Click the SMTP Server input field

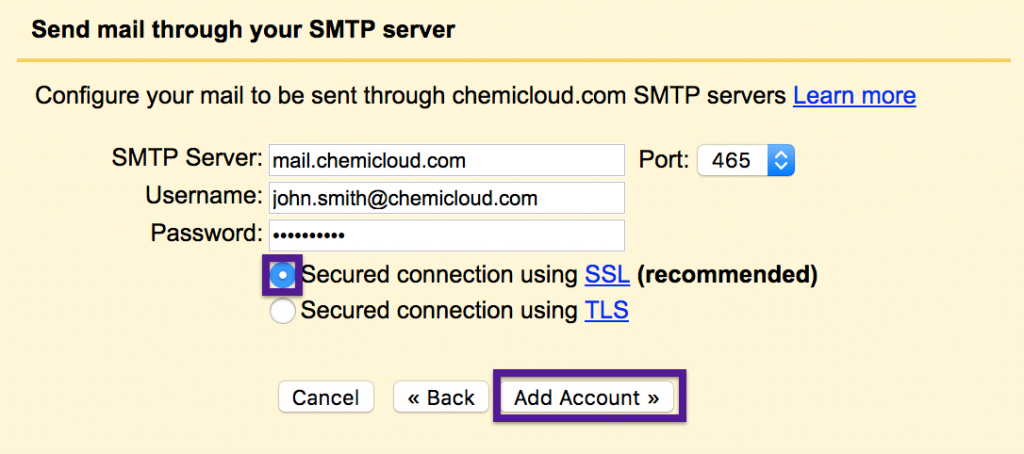(x=446, y=160)
